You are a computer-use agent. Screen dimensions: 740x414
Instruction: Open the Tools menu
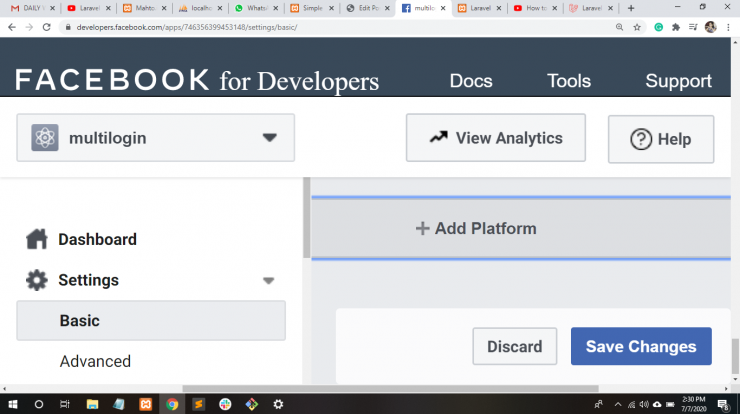569,81
